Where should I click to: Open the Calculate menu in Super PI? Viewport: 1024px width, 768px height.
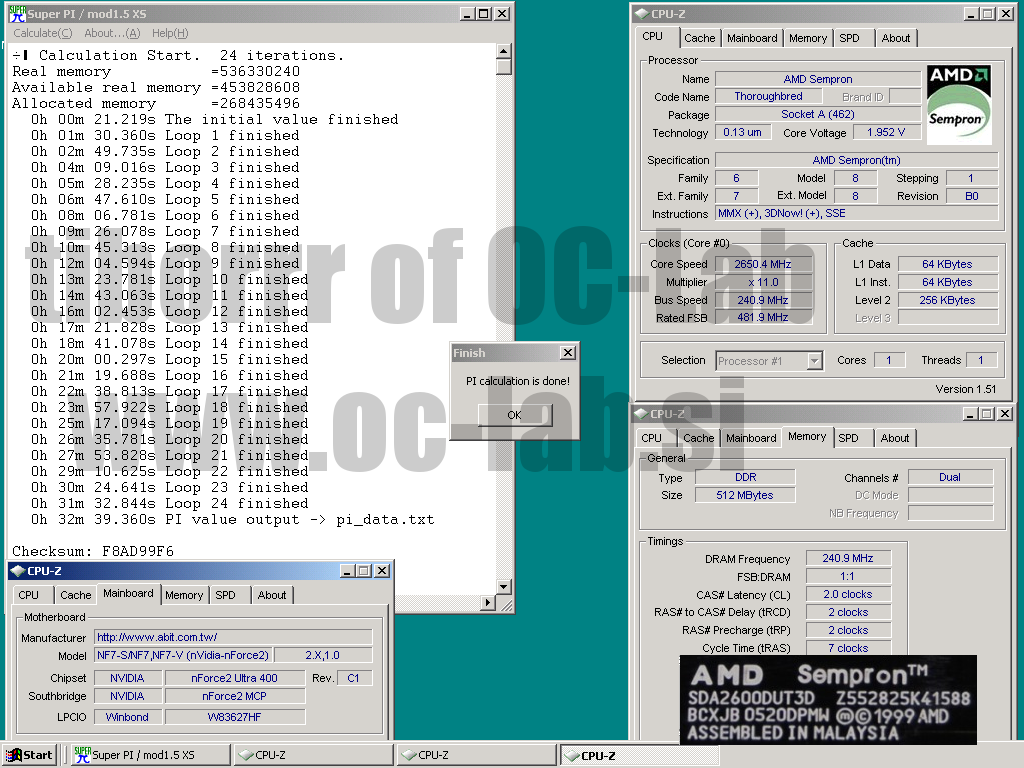pyautogui.click(x=42, y=33)
